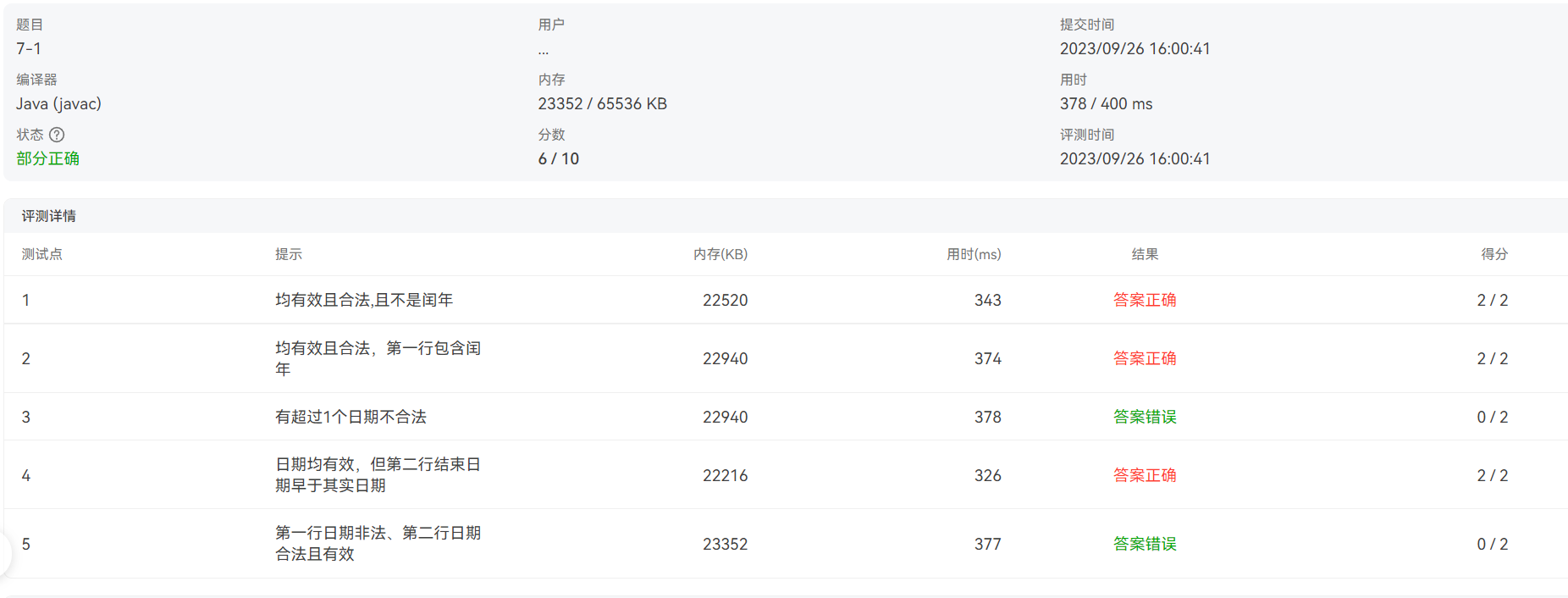Click the 提示 column header
The width and height of the screenshot is (1568, 598).
(289, 254)
